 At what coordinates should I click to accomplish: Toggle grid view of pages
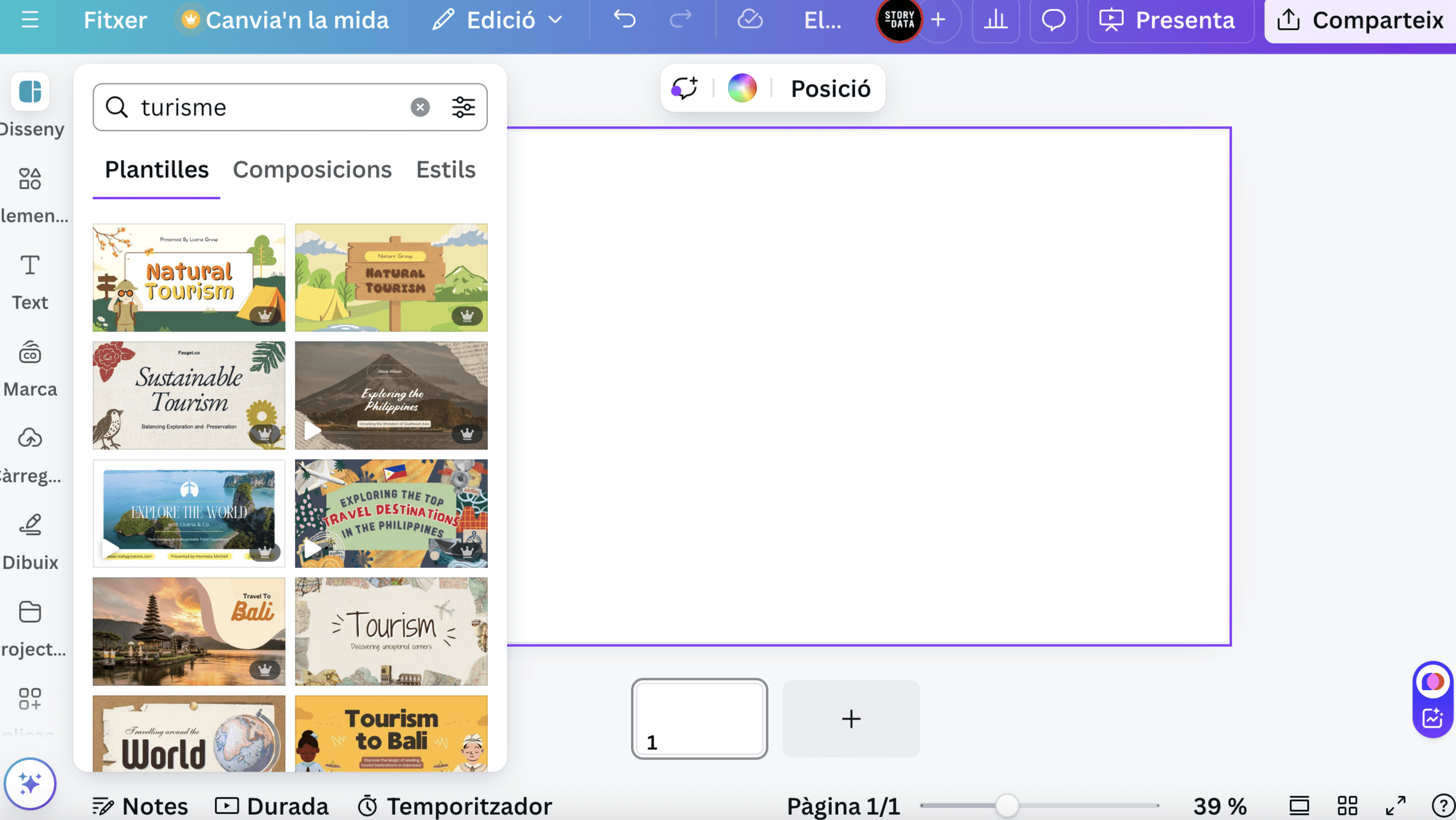coord(1347,806)
